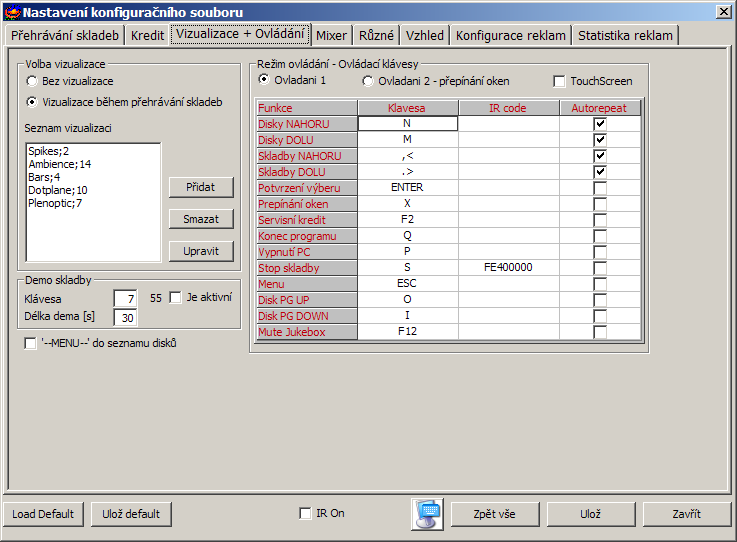Check Autorepeat for Stop skladby
The height and width of the screenshot is (542, 737).
pyautogui.click(x=600, y=268)
